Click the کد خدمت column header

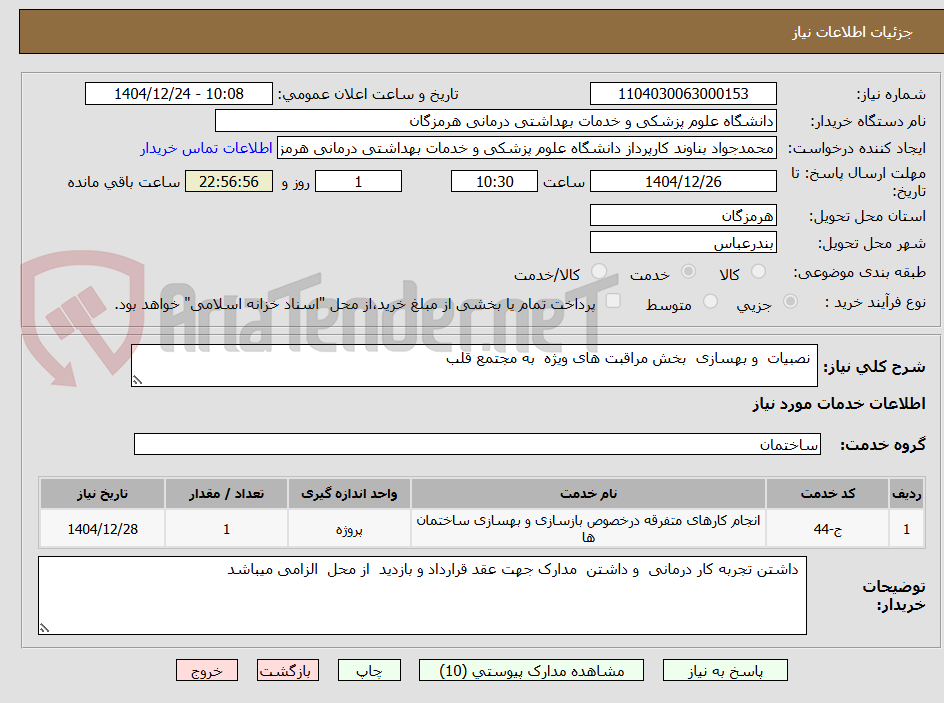click(x=828, y=494)
